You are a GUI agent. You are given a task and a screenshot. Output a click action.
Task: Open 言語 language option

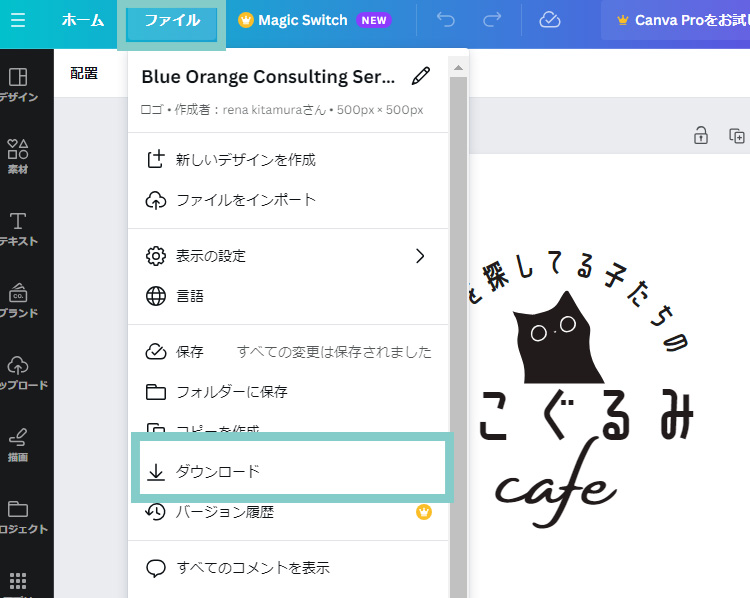click(288, 296)
